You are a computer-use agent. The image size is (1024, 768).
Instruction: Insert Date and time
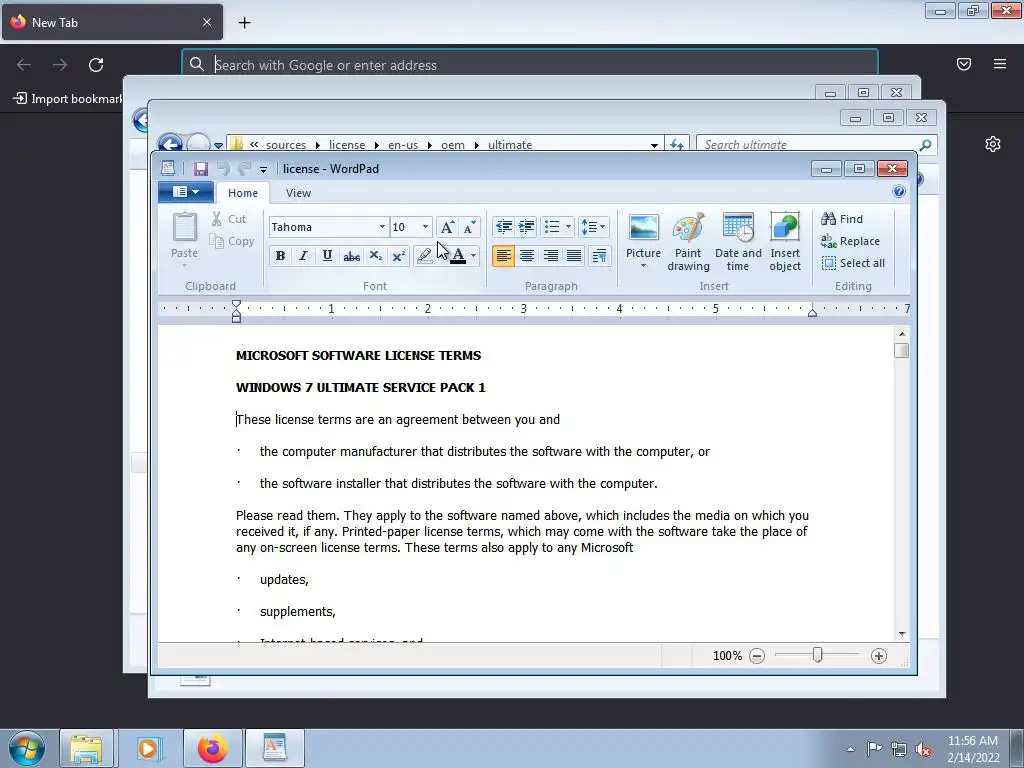738,241
